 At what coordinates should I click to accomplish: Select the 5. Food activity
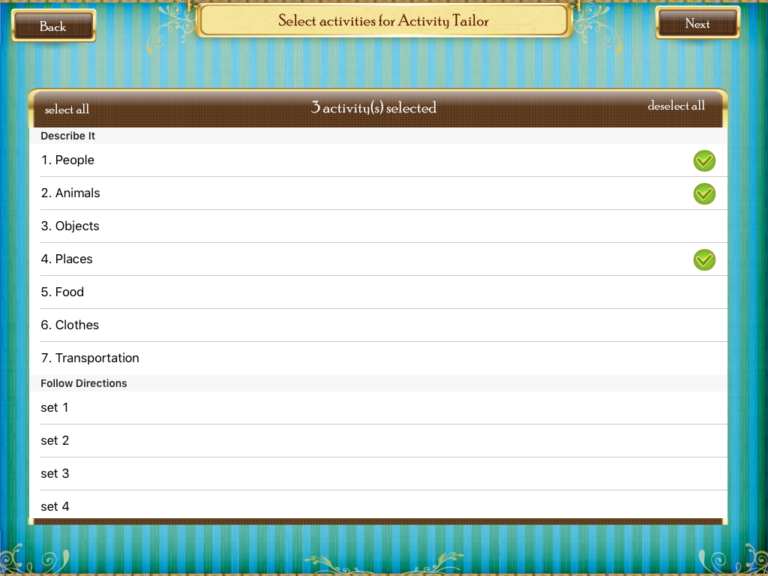click(x=378, y=292)
